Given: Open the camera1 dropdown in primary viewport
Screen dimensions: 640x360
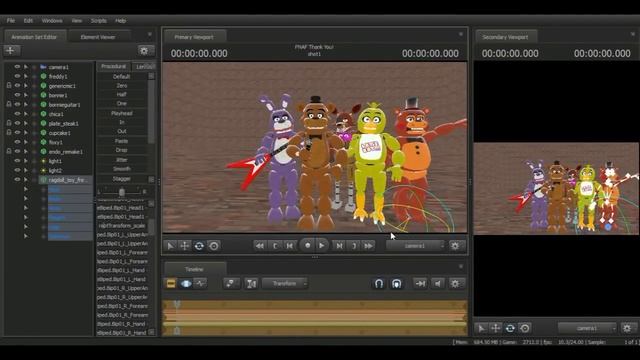Looking at the screenshot, I should coord(415,246).
